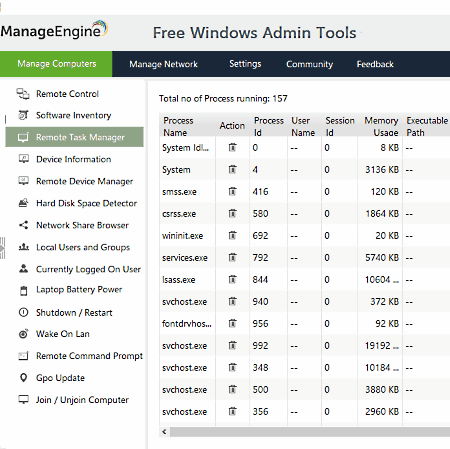Click trash icon for svchost.exe PID 992
This screenshot has width=450, height=449.
click(x=232, y=345)
